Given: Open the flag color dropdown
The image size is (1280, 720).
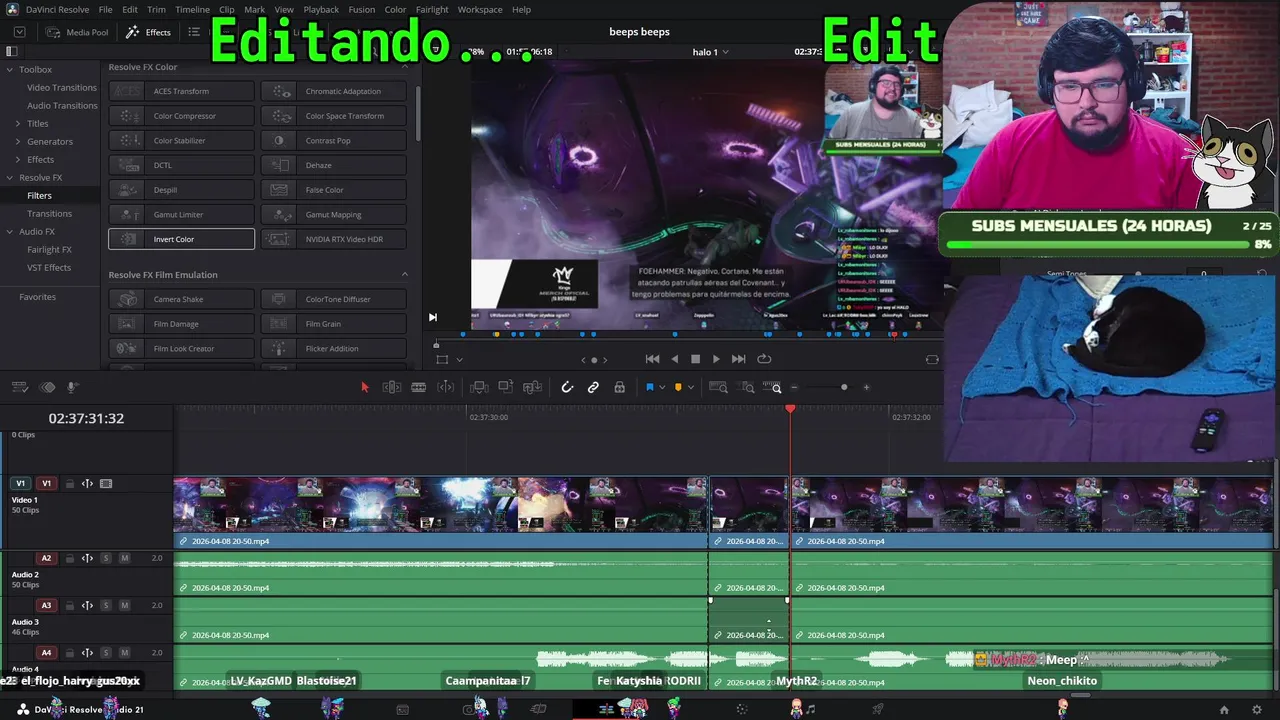Looking at the screenshot, I should [x=661, y=388].
